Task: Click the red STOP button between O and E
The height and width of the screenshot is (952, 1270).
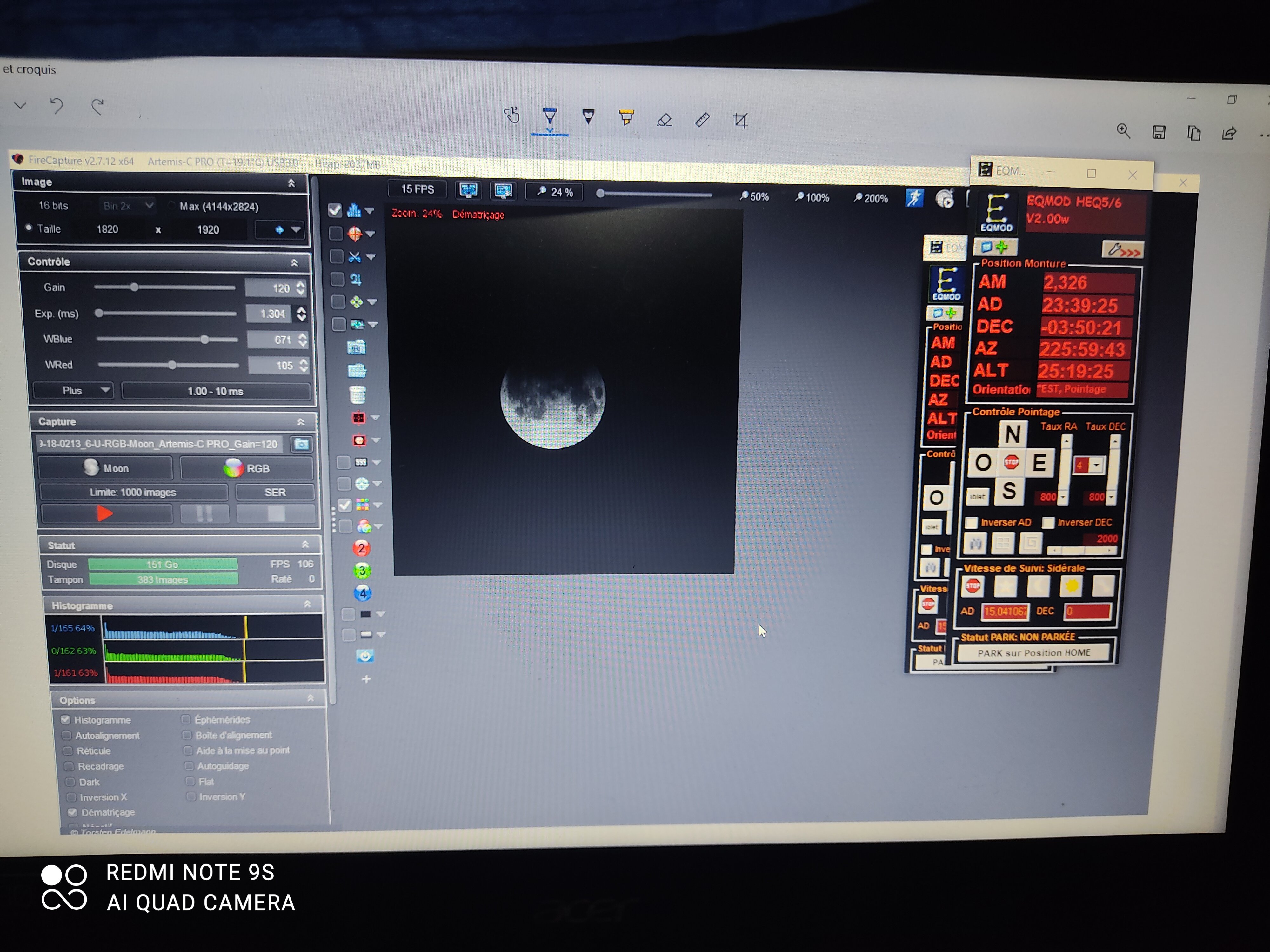Action: coord(1011,462)
